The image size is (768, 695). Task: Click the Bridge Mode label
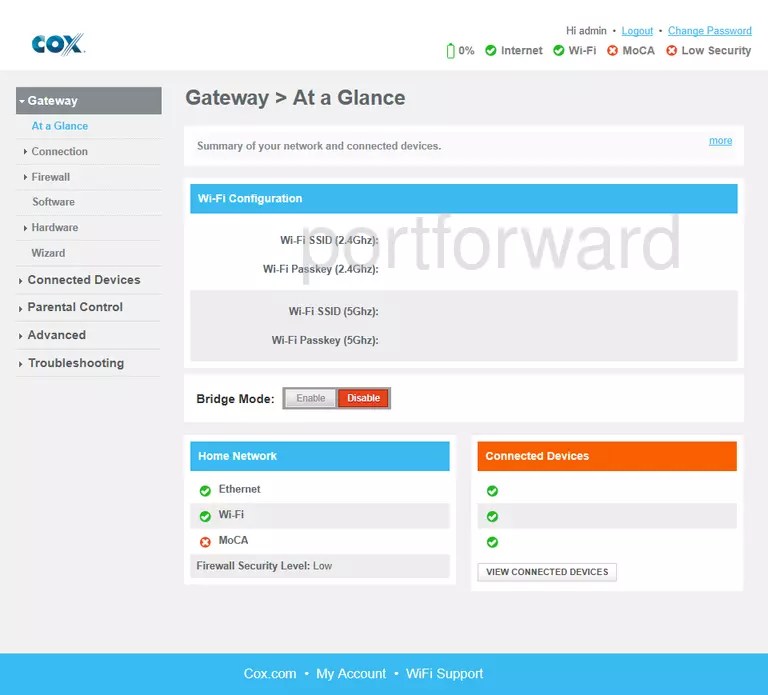235,399
